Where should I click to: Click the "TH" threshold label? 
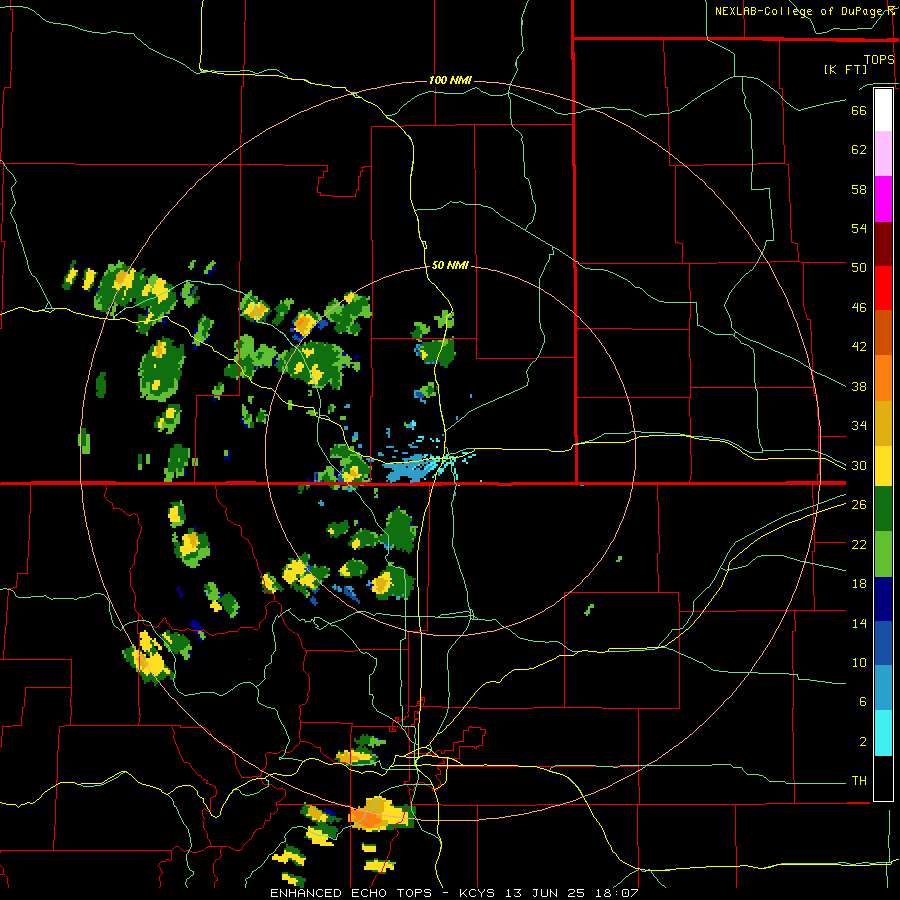pyautogui.click(x=859, y=781)
